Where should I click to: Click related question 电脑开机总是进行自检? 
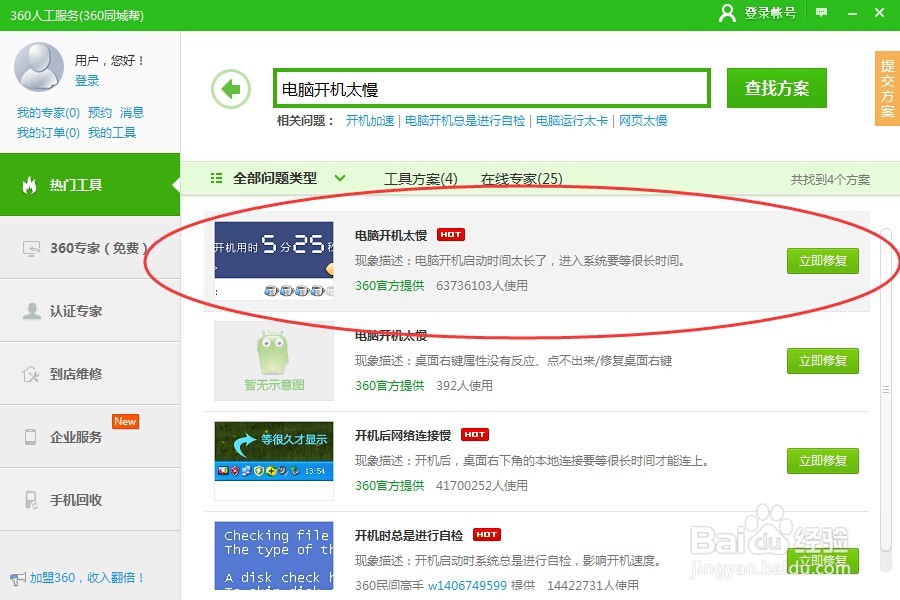(465, 121)
